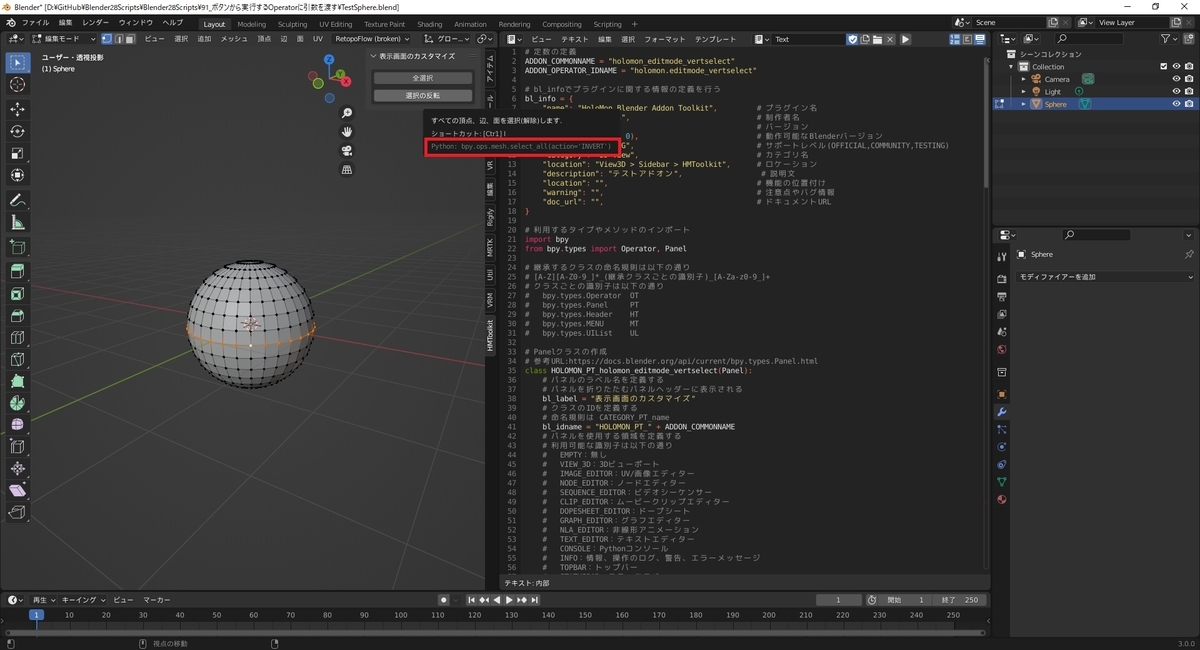Open the ファイル menu
Screen dimensions: 1200x650
(x=35, y=23)
